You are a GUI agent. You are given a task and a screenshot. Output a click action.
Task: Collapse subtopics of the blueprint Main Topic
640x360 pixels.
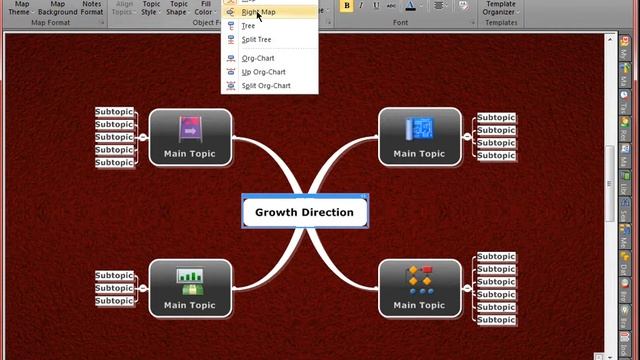(x=467, y=137)
